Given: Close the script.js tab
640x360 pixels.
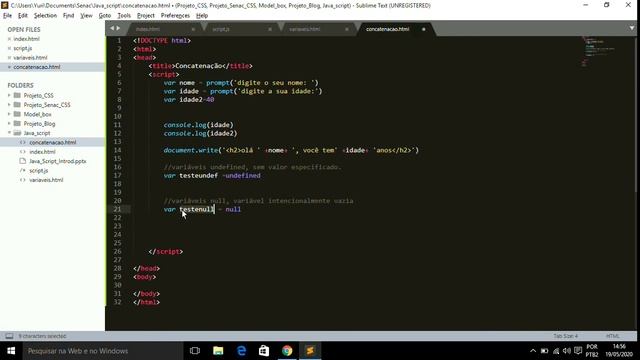Looking at the screenshot, I should click(x=270, y=29).
